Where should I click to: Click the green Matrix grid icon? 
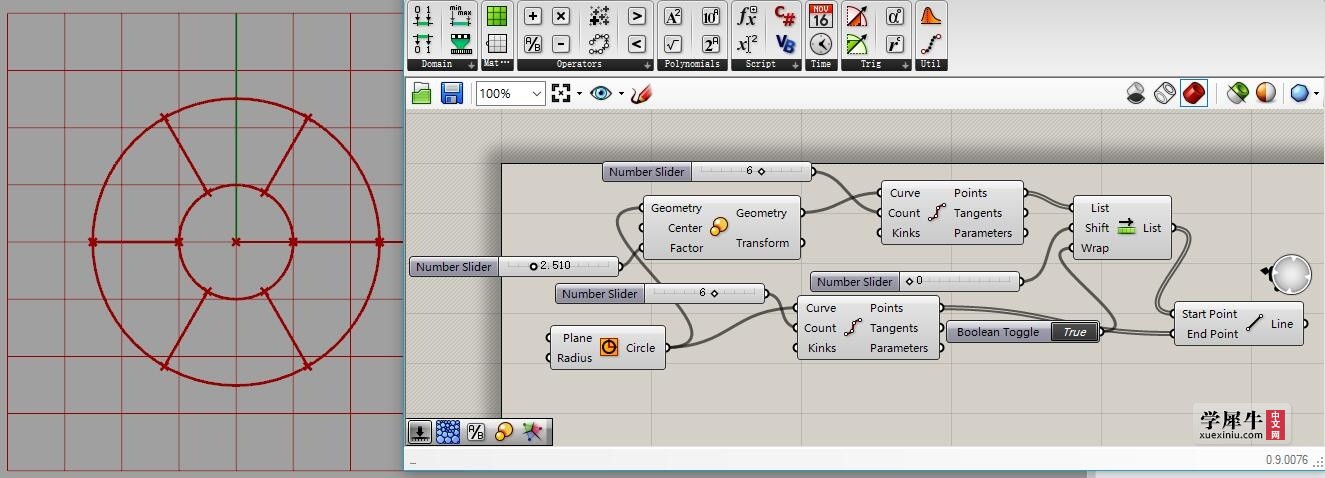pos(497,16)
